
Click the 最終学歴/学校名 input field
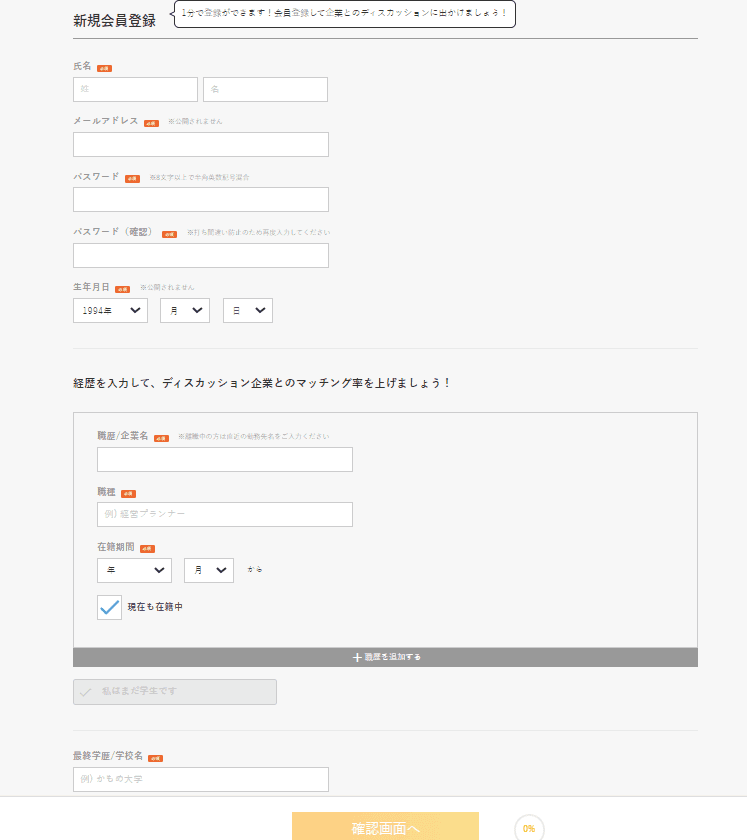(200, 779)
